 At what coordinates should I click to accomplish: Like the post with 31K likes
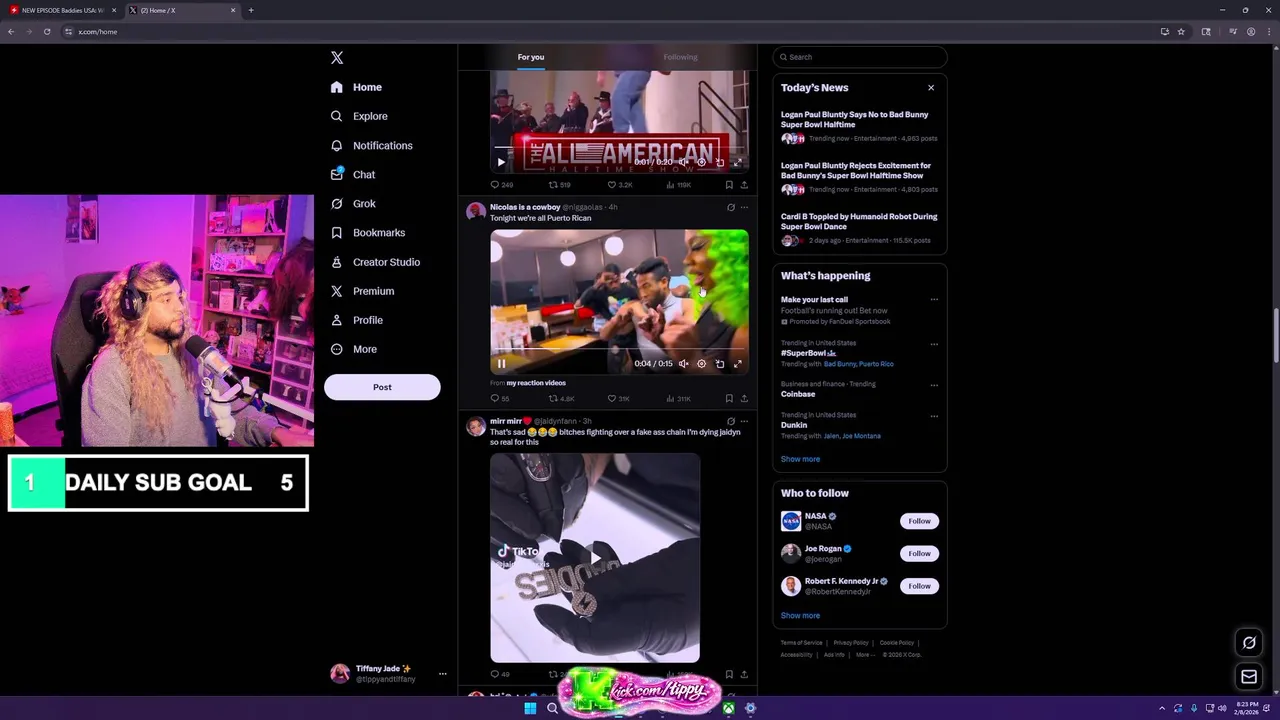pos(619,399)
